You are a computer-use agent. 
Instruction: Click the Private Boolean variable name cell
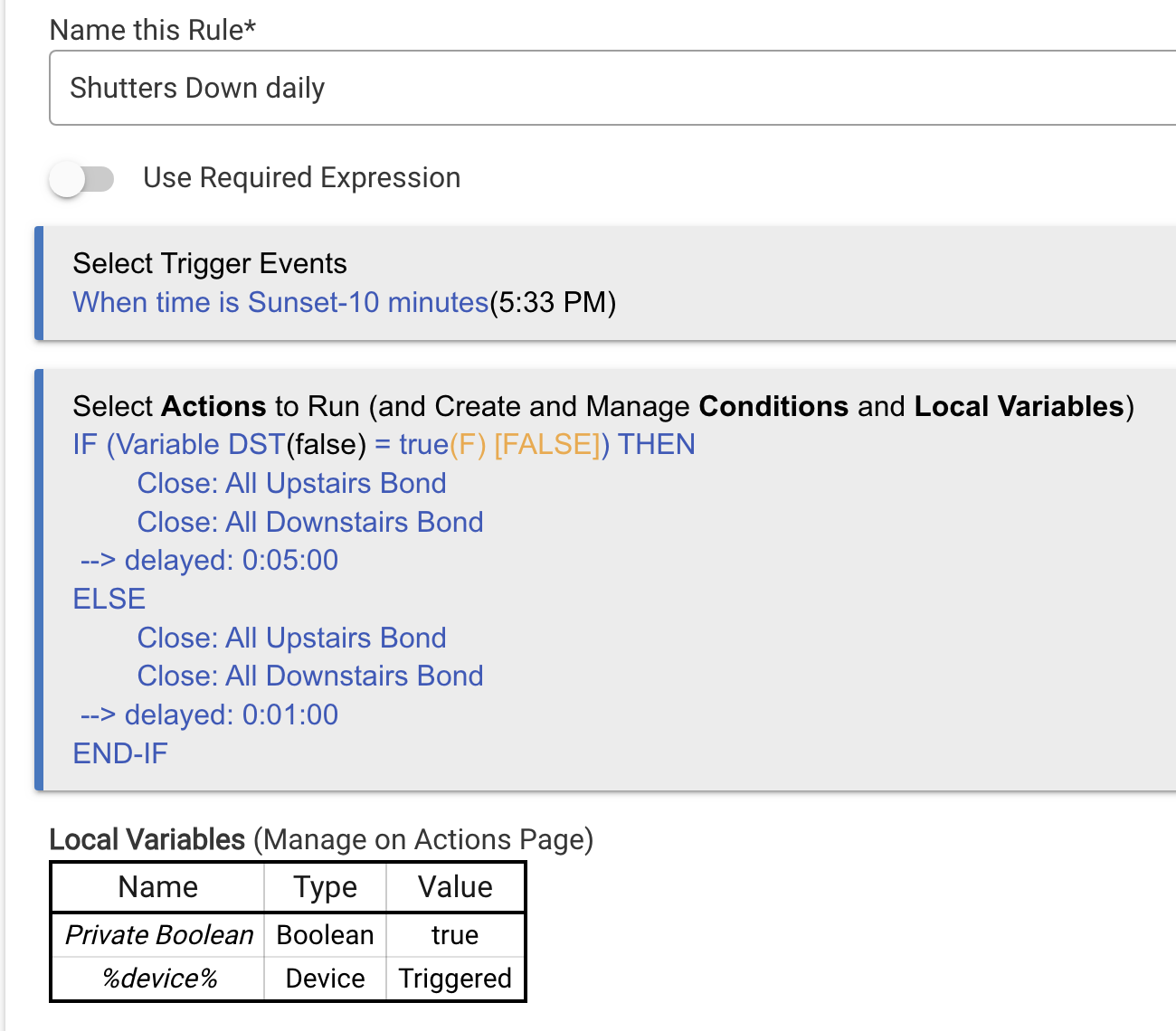point(158,934)
